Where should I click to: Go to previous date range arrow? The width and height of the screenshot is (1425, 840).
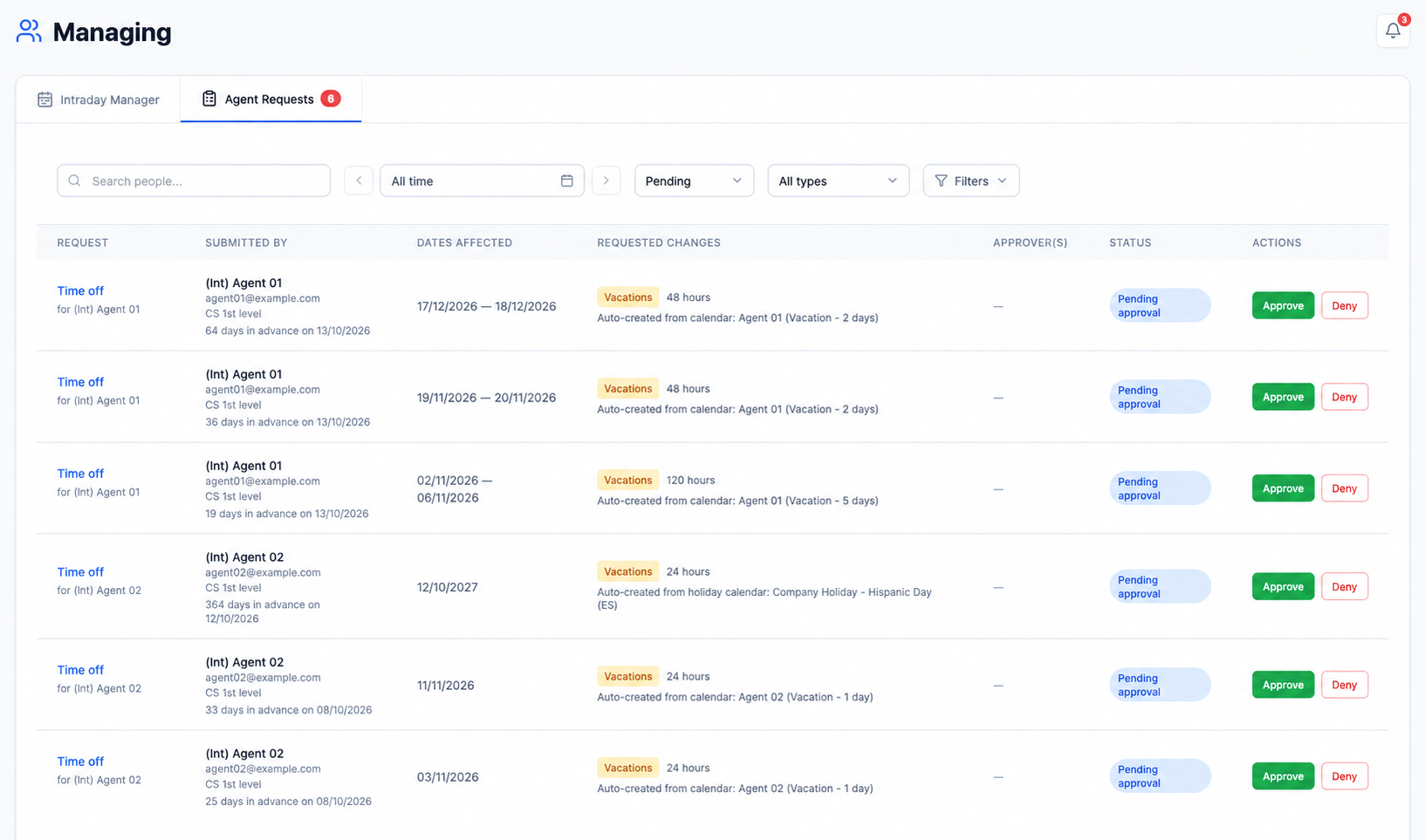click(x=359, y=181)
